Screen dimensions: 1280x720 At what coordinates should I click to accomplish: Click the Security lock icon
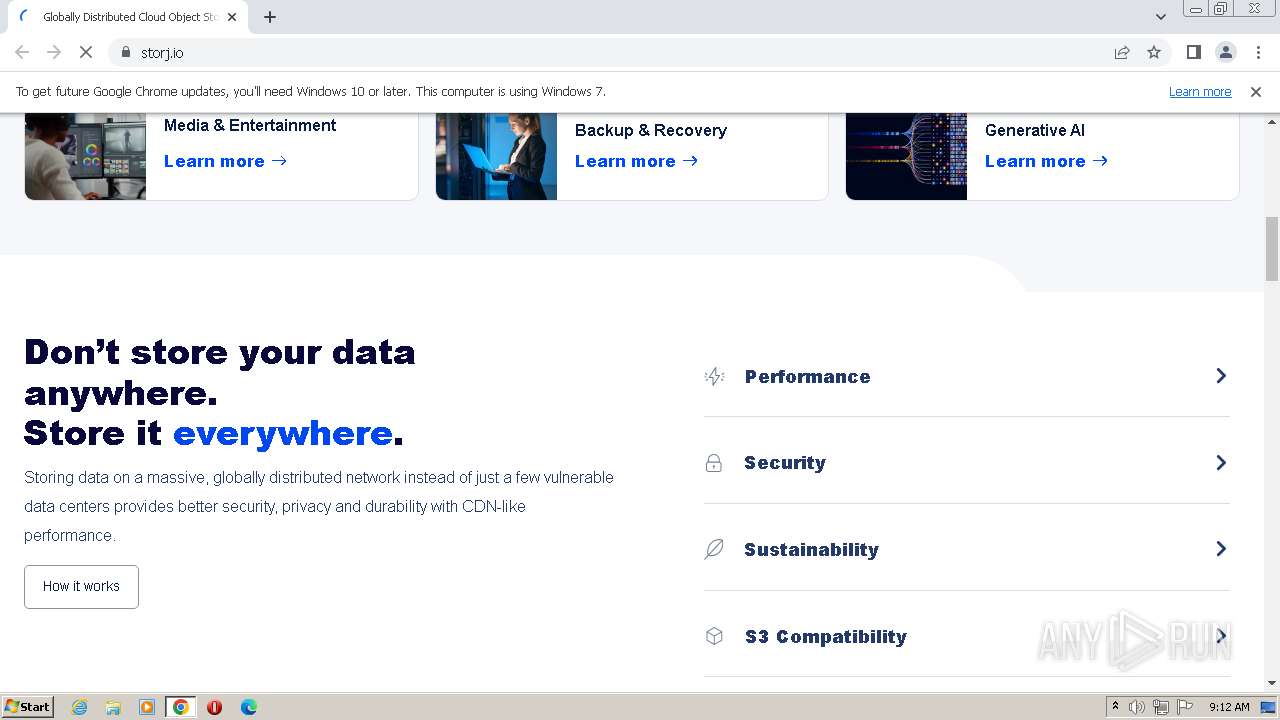point(714,463)
